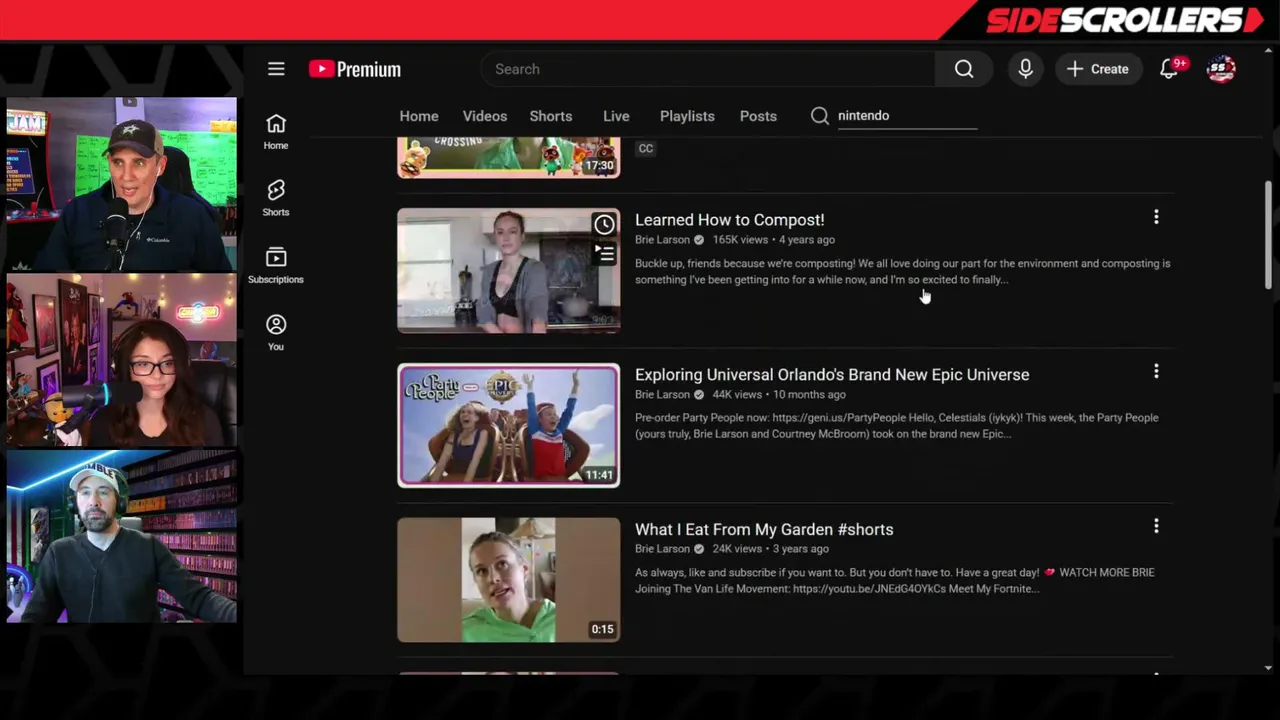Add Compost video to queue
The height and width of the screenshot is (720, 1280).
tap(606, 254)
